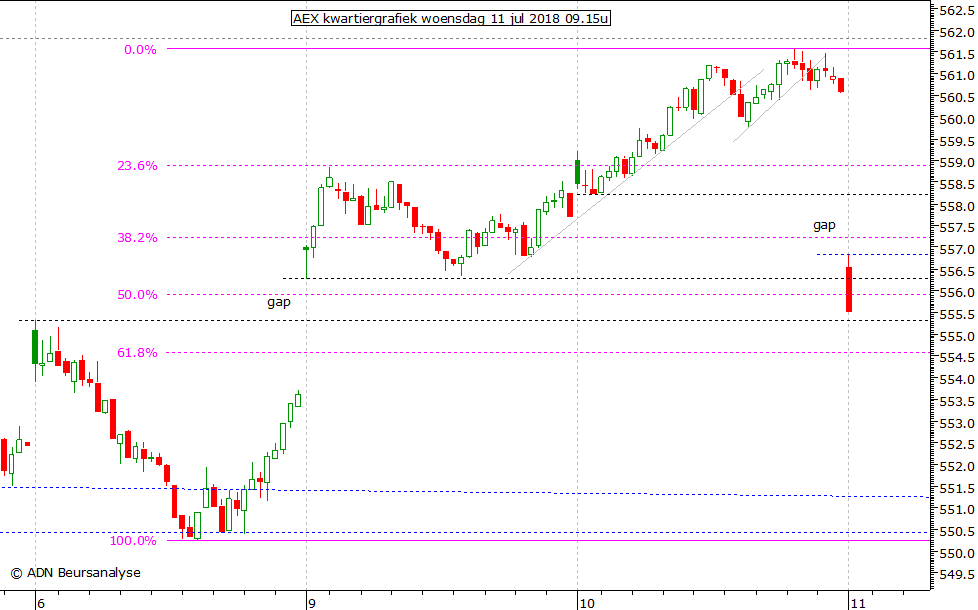Viewport: 978px width, 610px height.
Task: Click the date label '6' on the time axis
Action: click(x=41, y=603)
